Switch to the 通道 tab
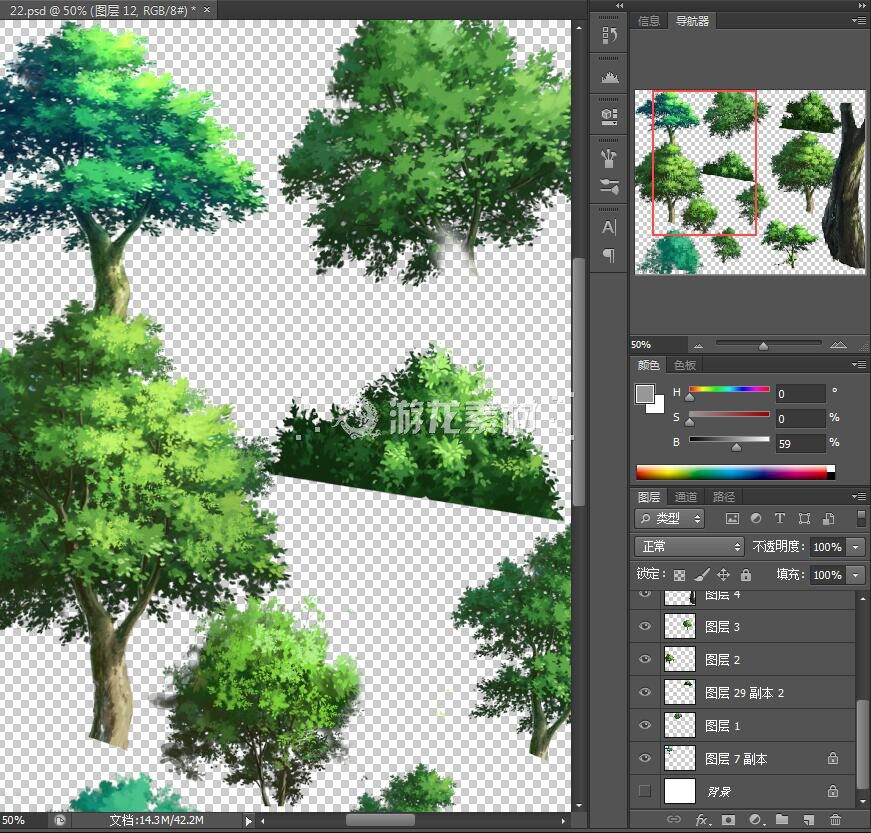This screenshot has height=833, width=871. 685,496
